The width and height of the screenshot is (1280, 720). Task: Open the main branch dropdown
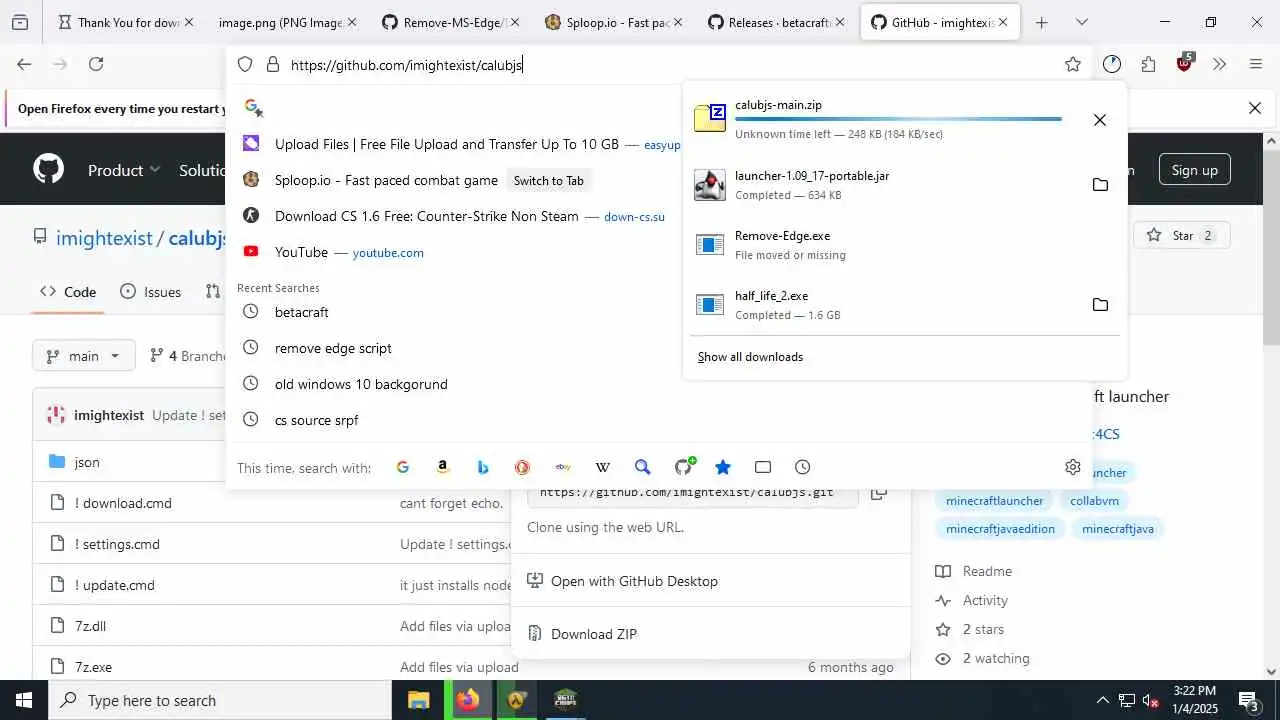click(84, 356)
